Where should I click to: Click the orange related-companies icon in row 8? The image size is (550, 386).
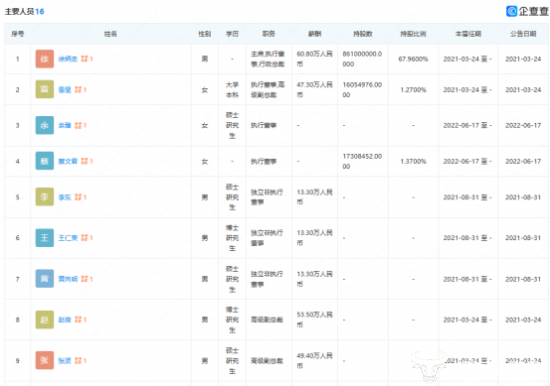pos(78,320)
